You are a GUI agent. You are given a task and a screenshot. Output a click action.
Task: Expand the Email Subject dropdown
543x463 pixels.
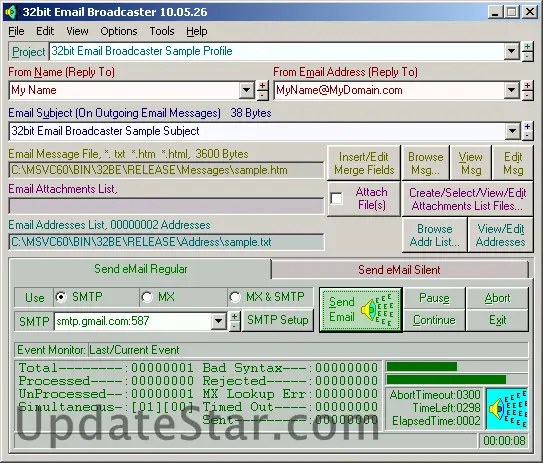click(512, 131)
